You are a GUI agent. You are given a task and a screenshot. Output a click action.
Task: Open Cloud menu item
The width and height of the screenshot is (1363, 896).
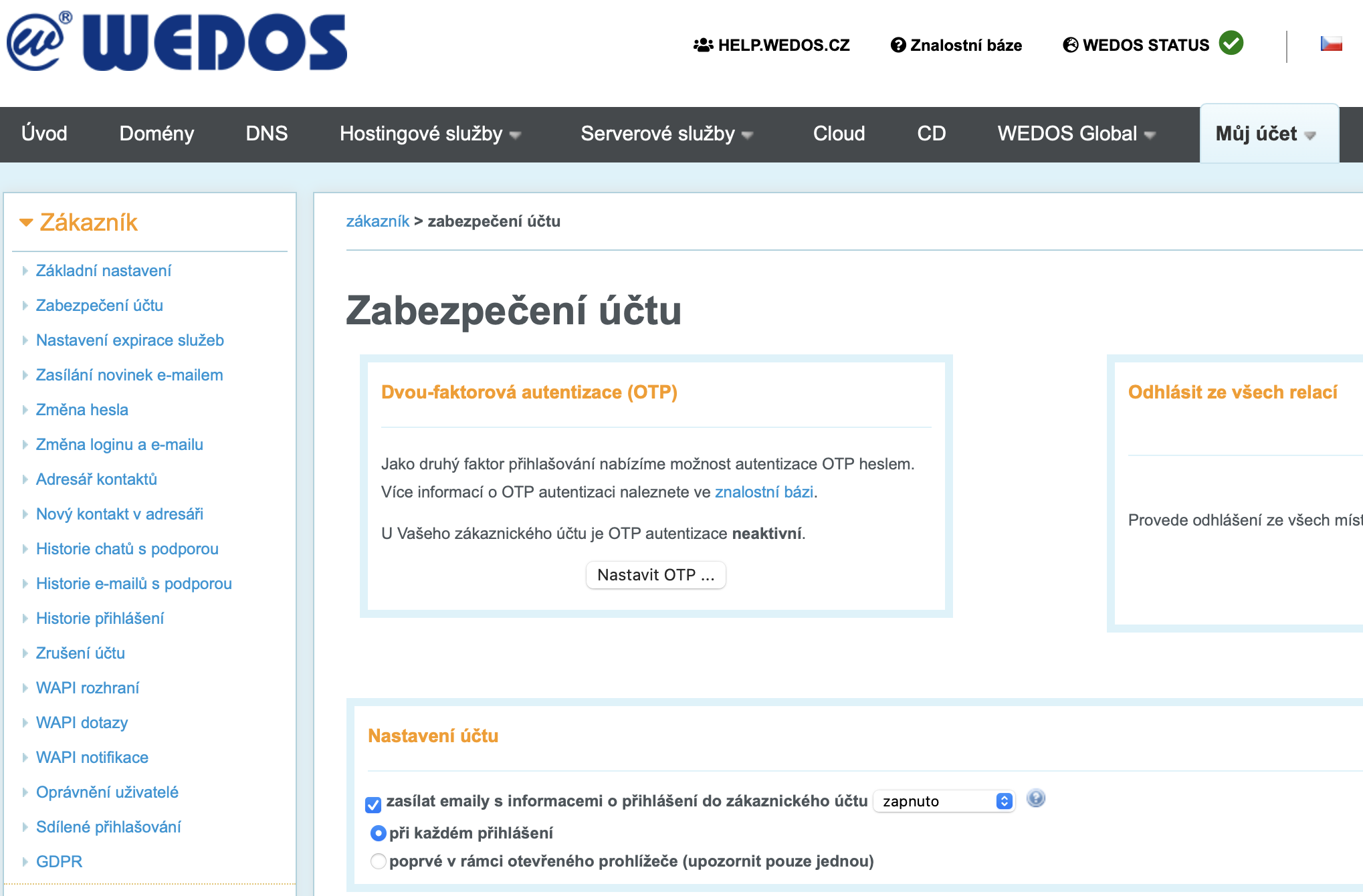[x=839, y=134]
